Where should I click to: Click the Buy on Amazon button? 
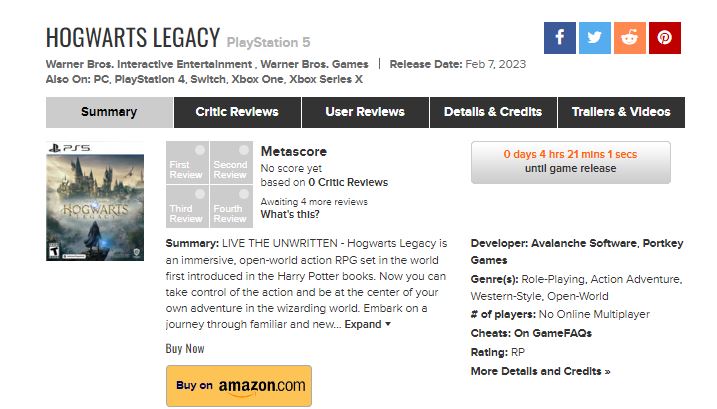(238, 385)
